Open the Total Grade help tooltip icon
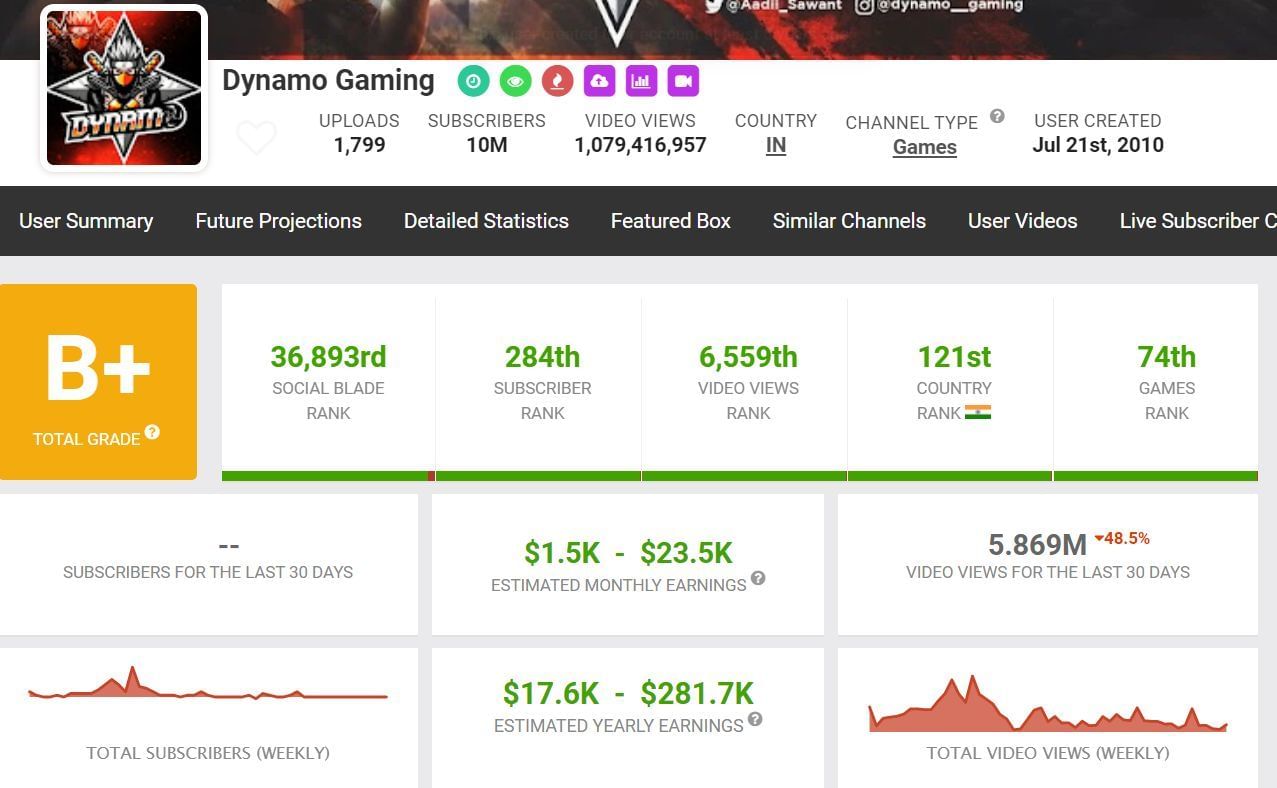 [152, 432]
